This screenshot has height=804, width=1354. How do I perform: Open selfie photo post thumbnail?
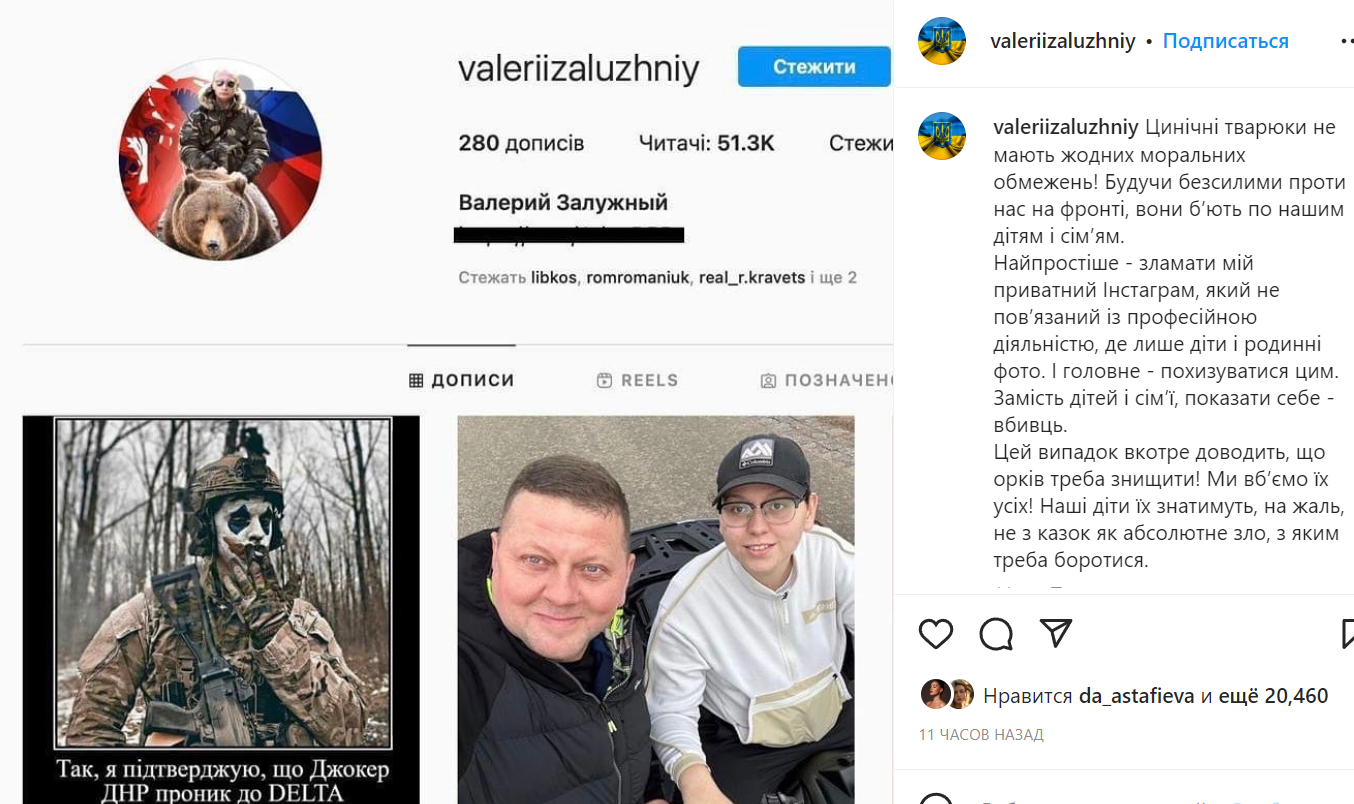point(656,610)
